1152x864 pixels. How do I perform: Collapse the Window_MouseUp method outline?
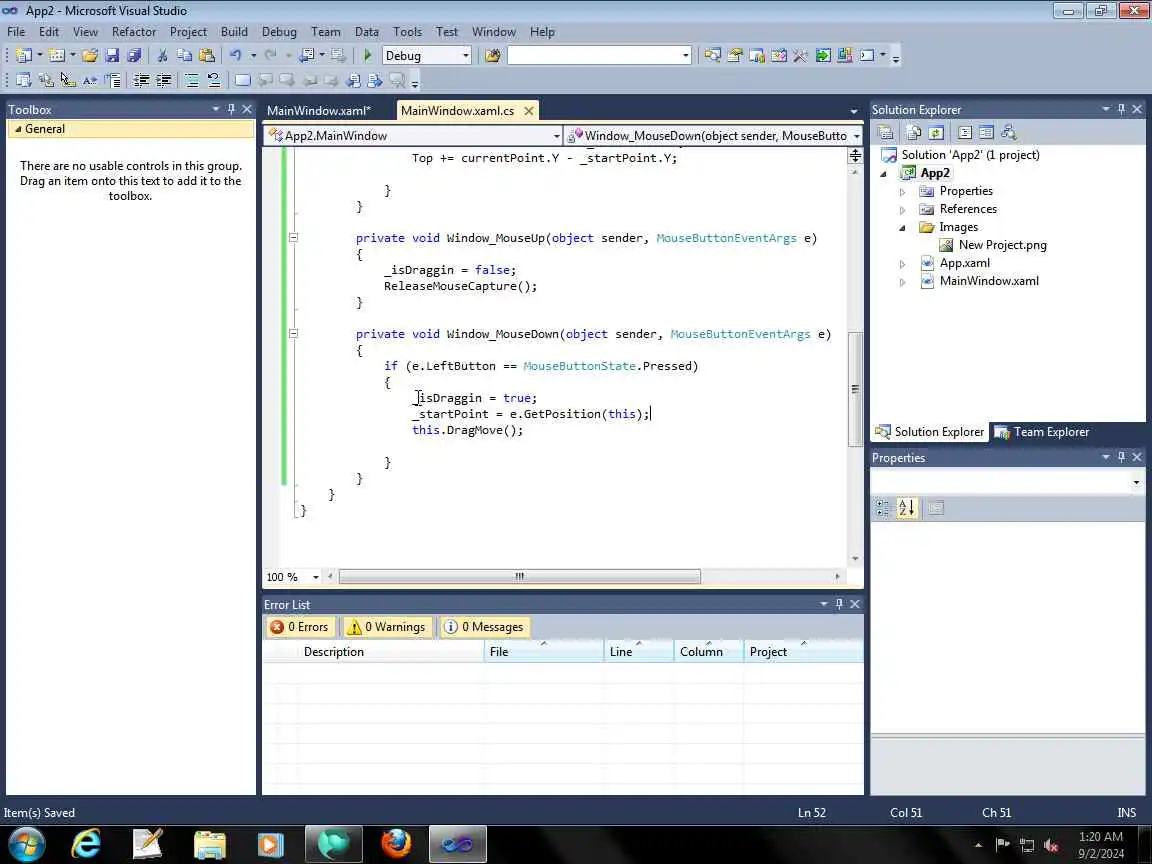(x=293, y=237)
